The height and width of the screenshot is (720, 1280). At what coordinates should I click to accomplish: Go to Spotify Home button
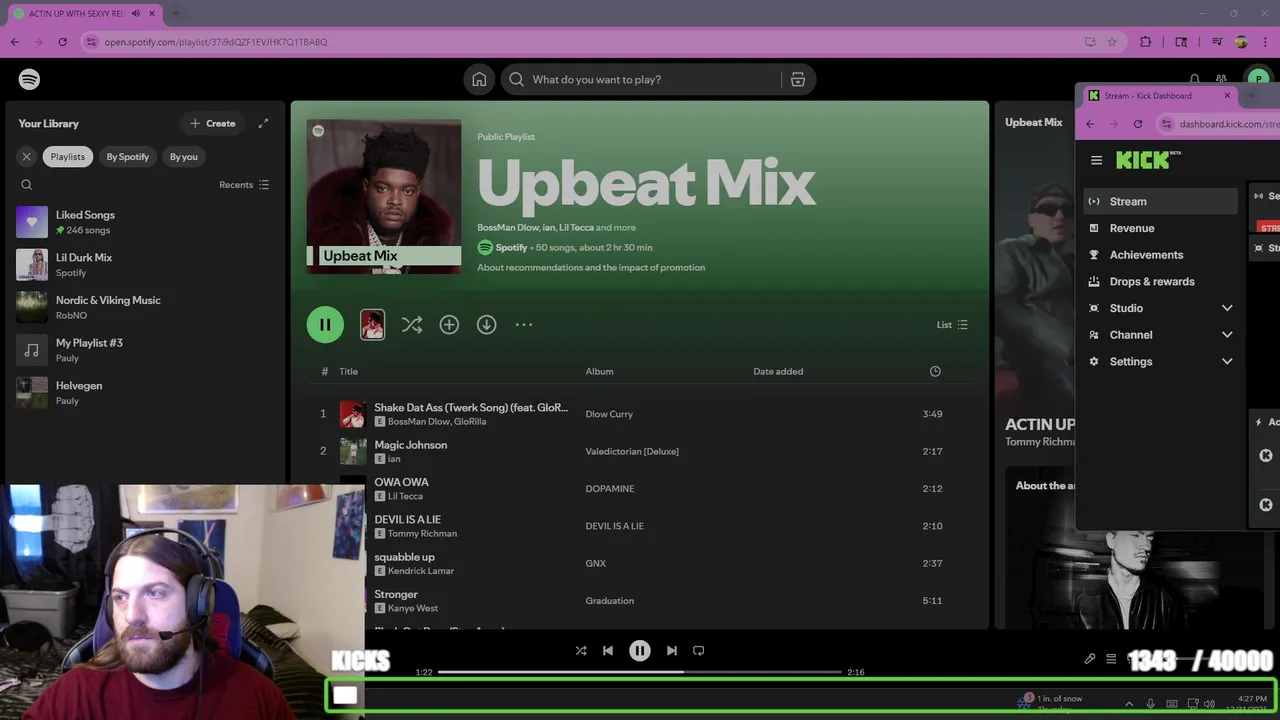point(479,79)
